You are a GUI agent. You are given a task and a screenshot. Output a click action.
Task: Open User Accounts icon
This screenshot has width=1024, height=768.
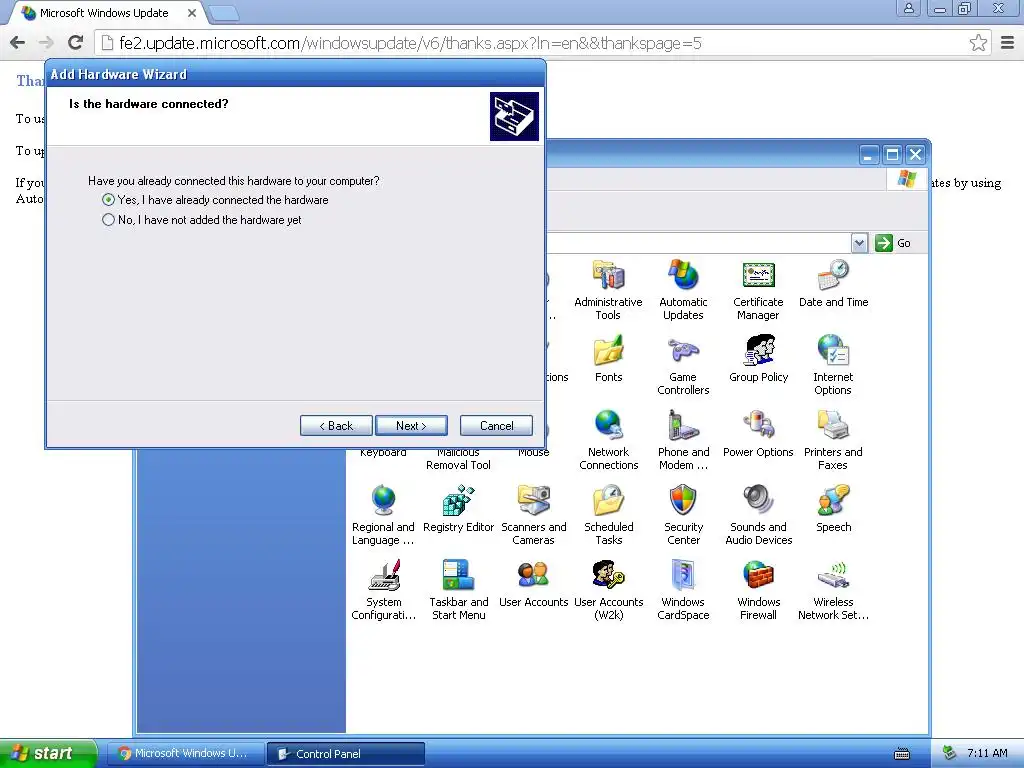pos(534,576)
